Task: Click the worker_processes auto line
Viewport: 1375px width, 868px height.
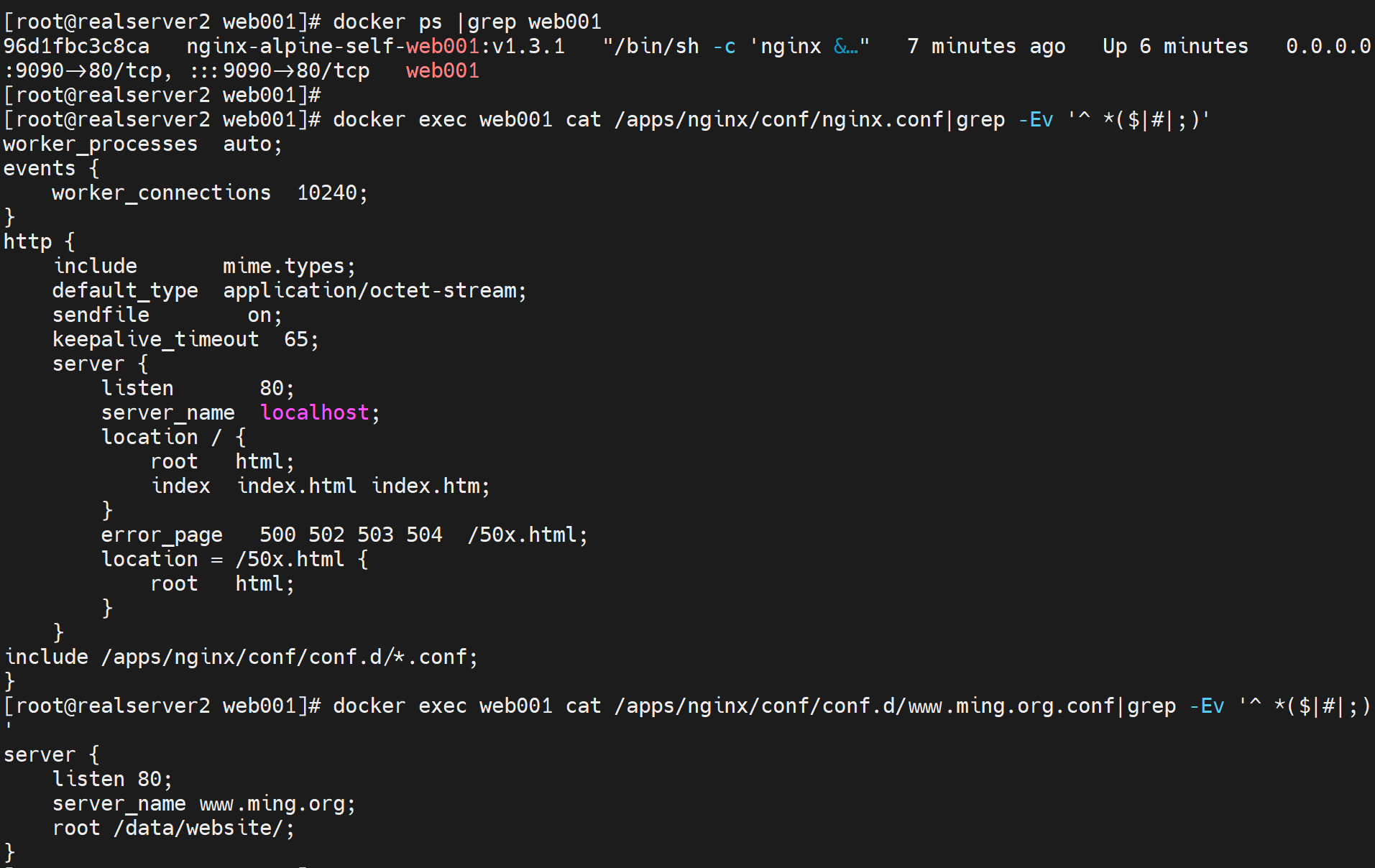Action: (142, 144)
